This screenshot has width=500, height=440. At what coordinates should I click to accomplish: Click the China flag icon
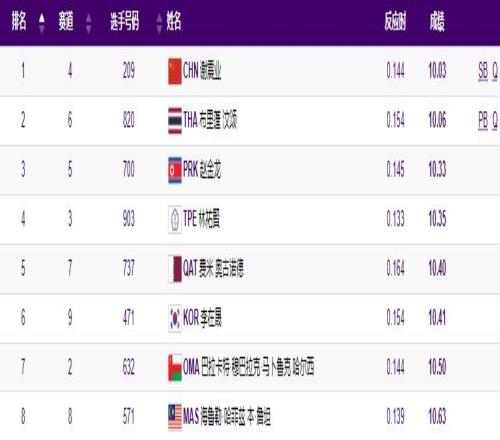(175, 71)
